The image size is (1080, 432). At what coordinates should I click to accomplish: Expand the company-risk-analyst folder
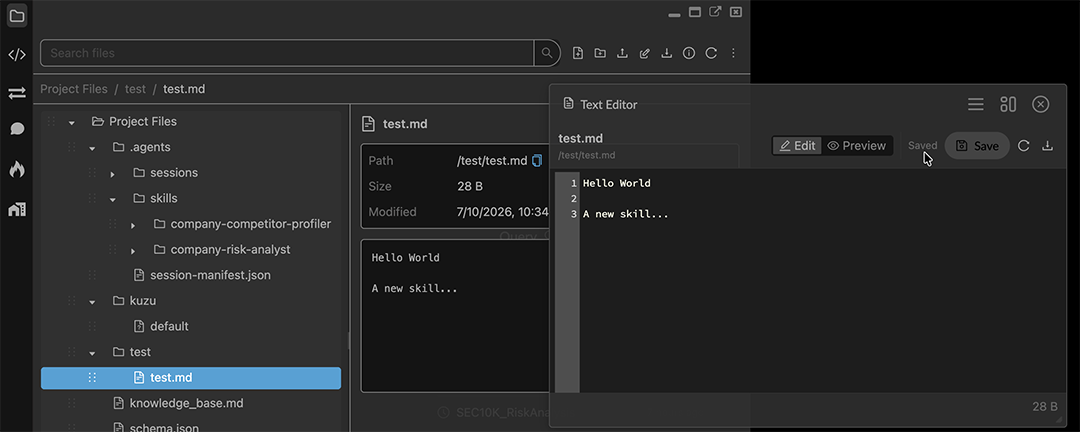point(133,251)
